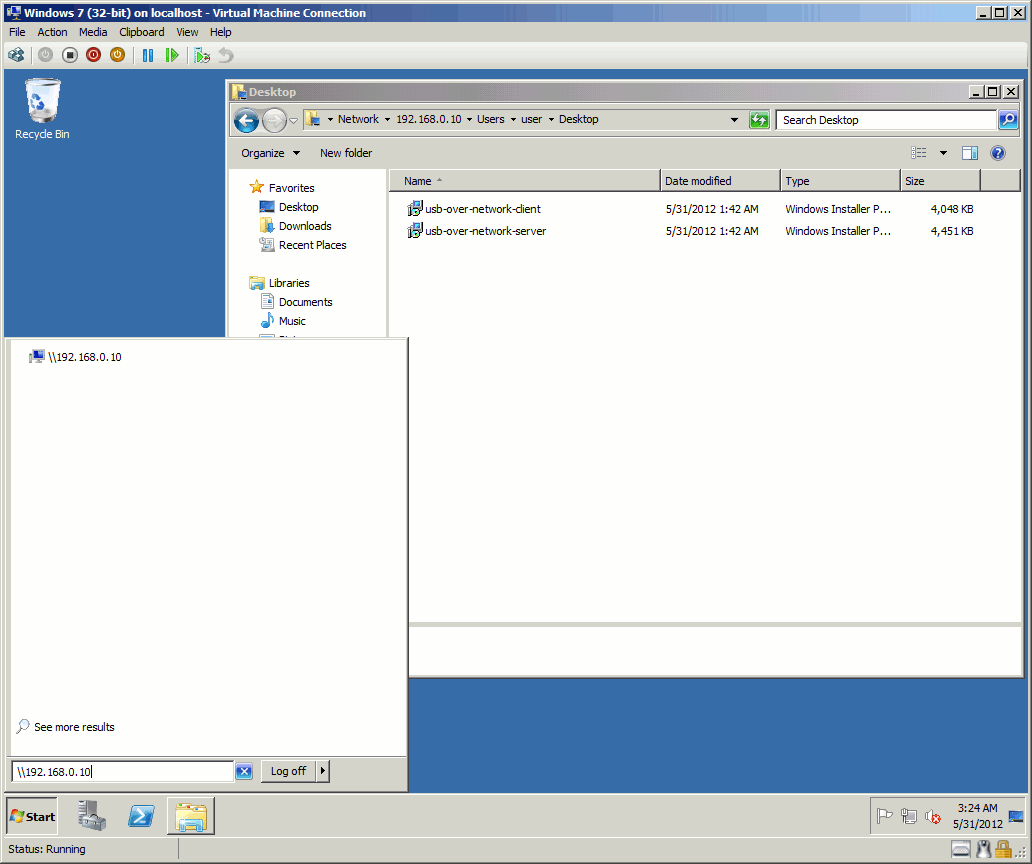Open the Action menu
Viewport: 1032px width, 864px height.
pos(52,32)
